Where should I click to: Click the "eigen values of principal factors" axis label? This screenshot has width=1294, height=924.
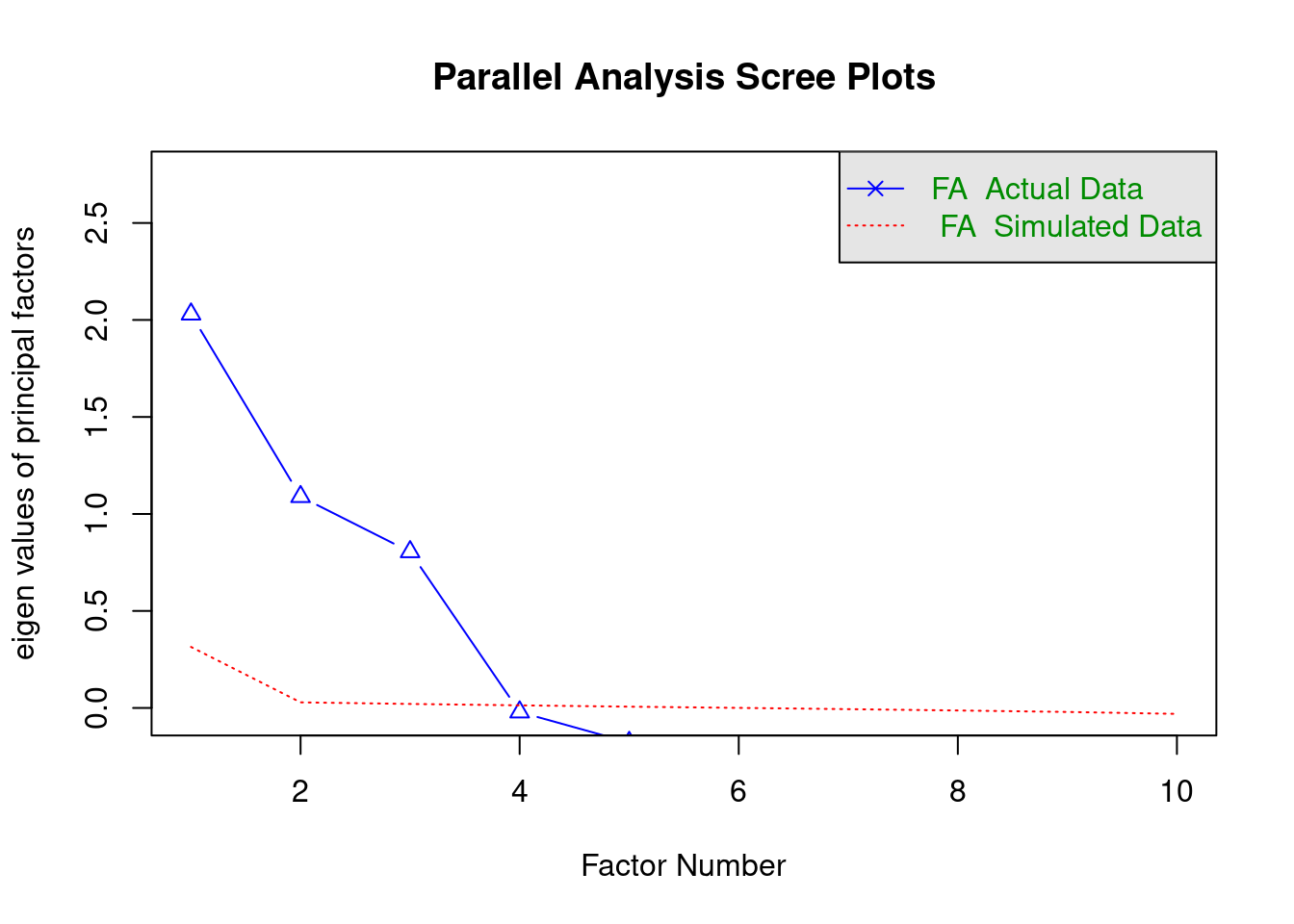[25, 443]
